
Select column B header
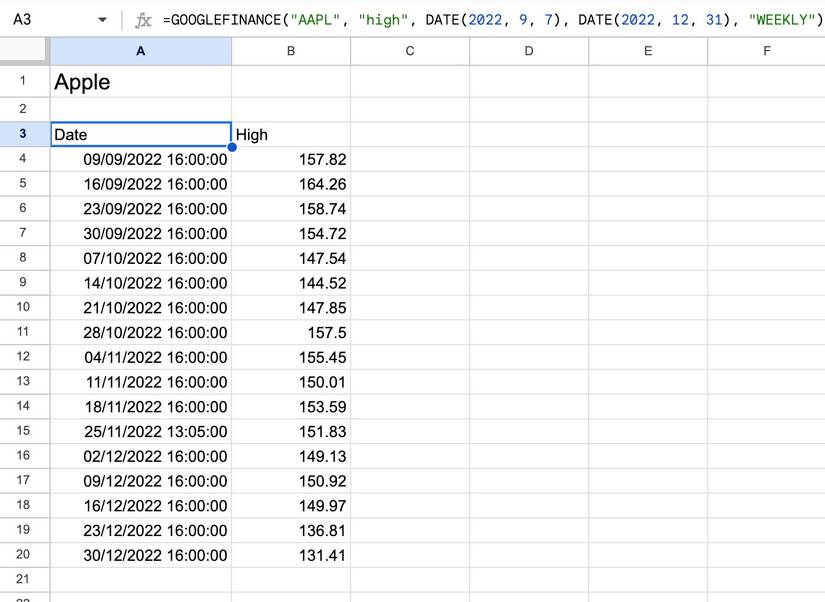coord(290,51)
